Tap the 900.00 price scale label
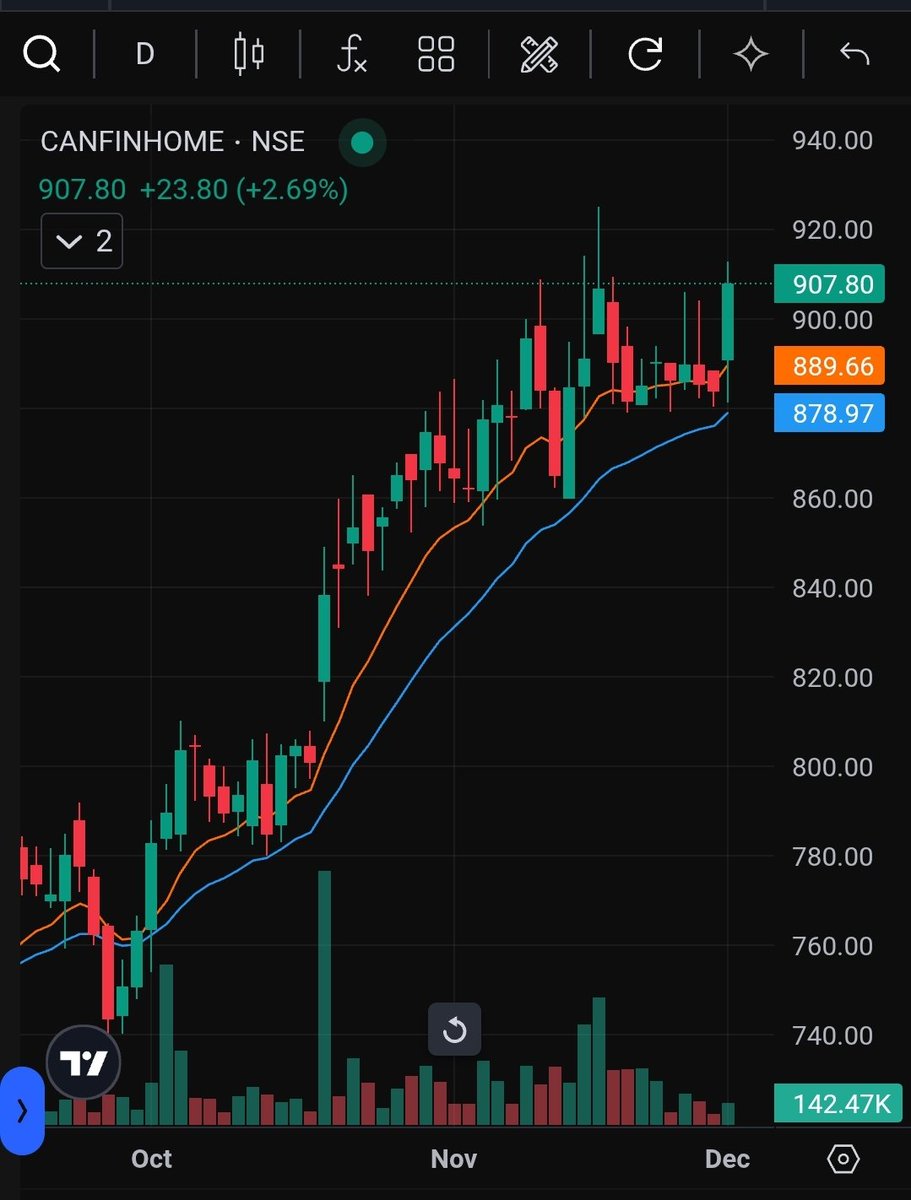The width and height of the screenshot is (911, 1200). pos(832,320)
